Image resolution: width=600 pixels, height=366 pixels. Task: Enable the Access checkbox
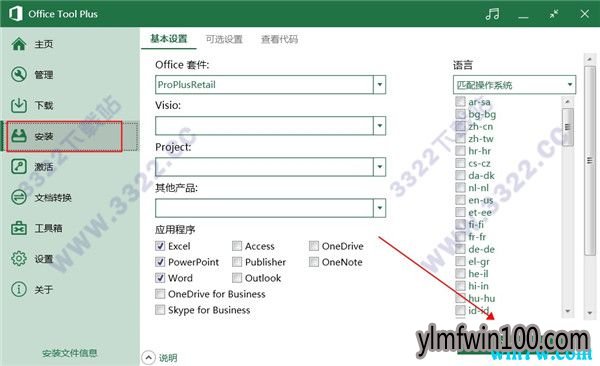tap(237, 246)
